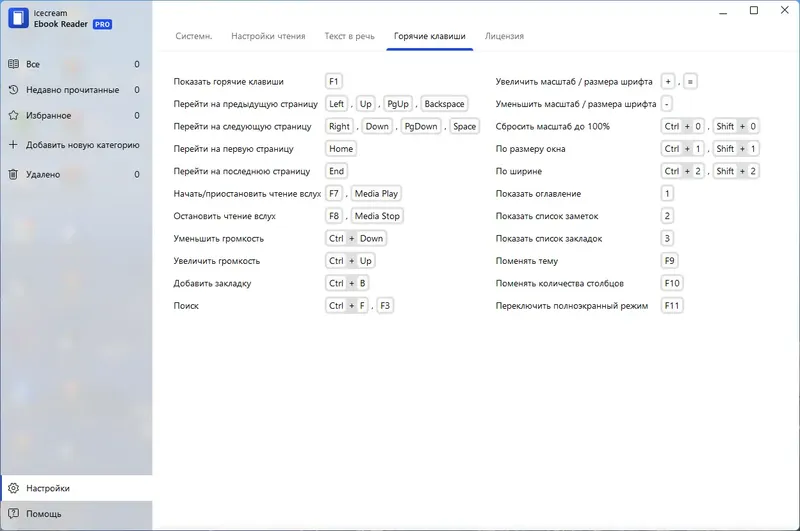Open the Избранное category
This screenshot has width=800, height=531.
click(76, 116)
